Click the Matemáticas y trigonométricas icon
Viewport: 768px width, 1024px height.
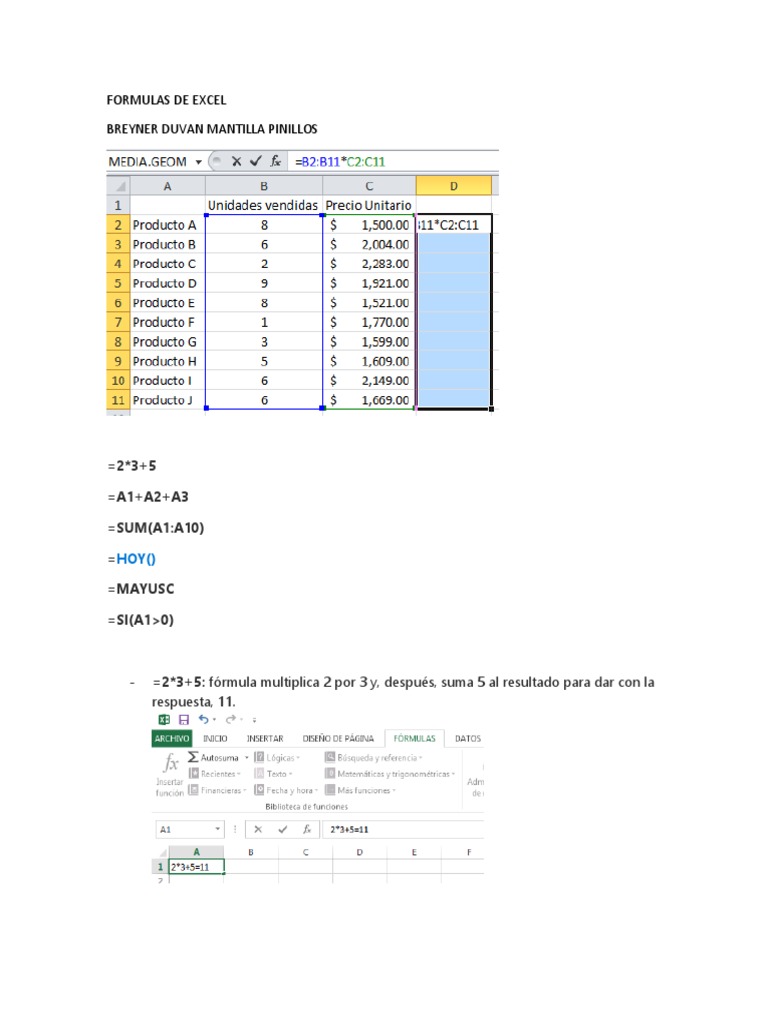pos(330,773)
